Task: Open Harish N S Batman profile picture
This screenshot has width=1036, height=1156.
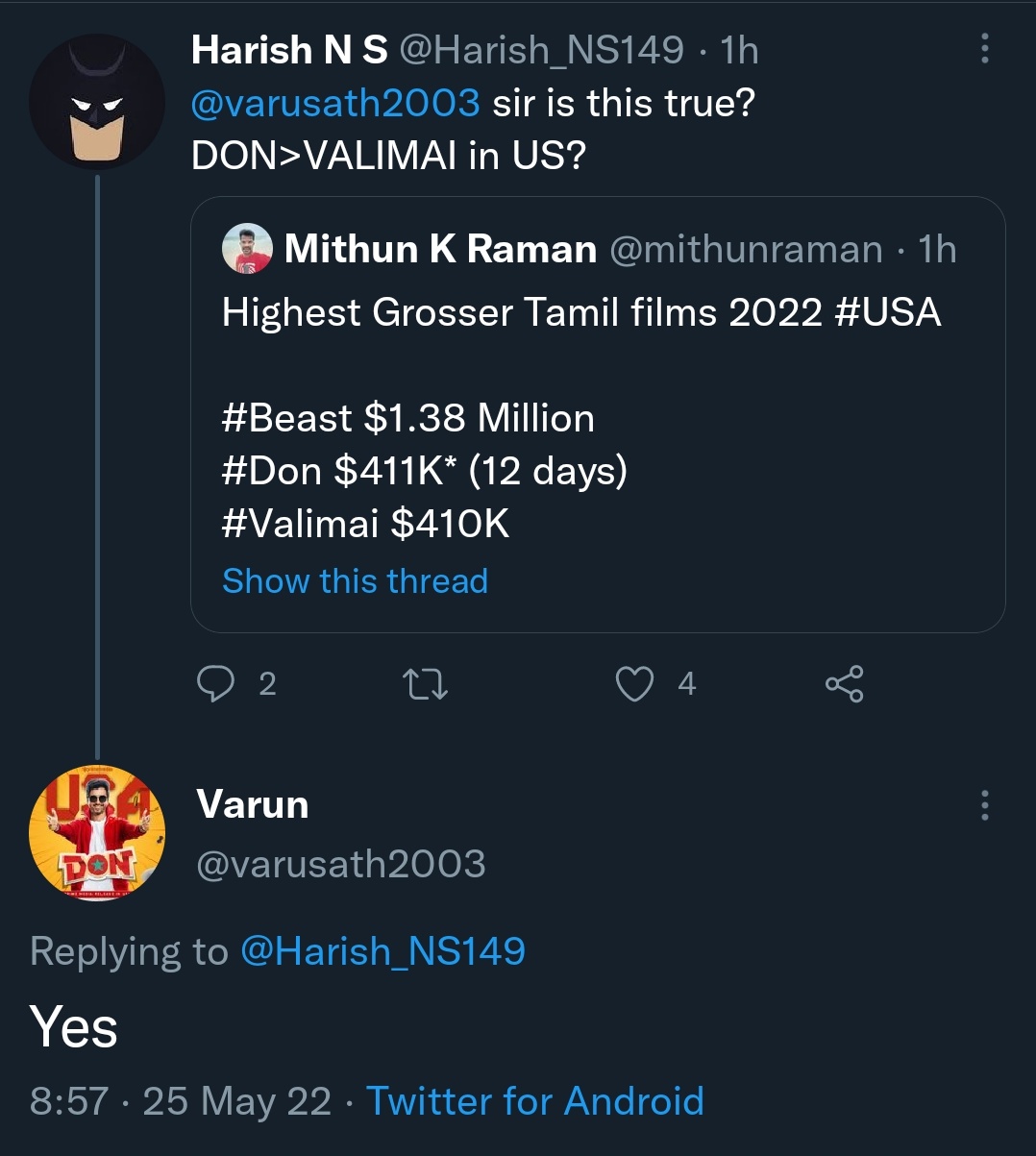Action: (96, 103)
